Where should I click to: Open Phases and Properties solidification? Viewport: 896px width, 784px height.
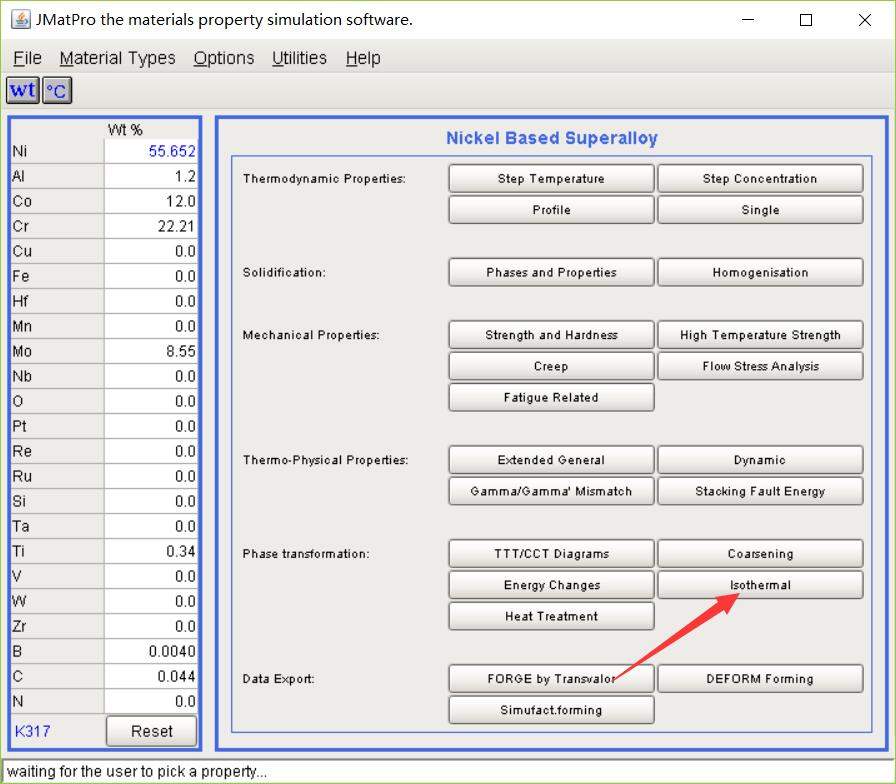(551, 272)
